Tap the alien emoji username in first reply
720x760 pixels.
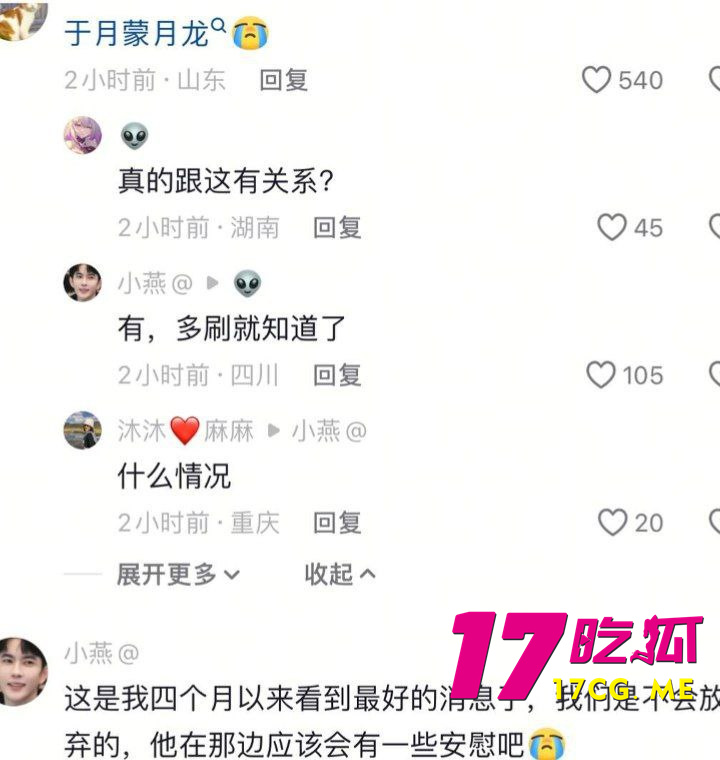[x=134, y=136]
